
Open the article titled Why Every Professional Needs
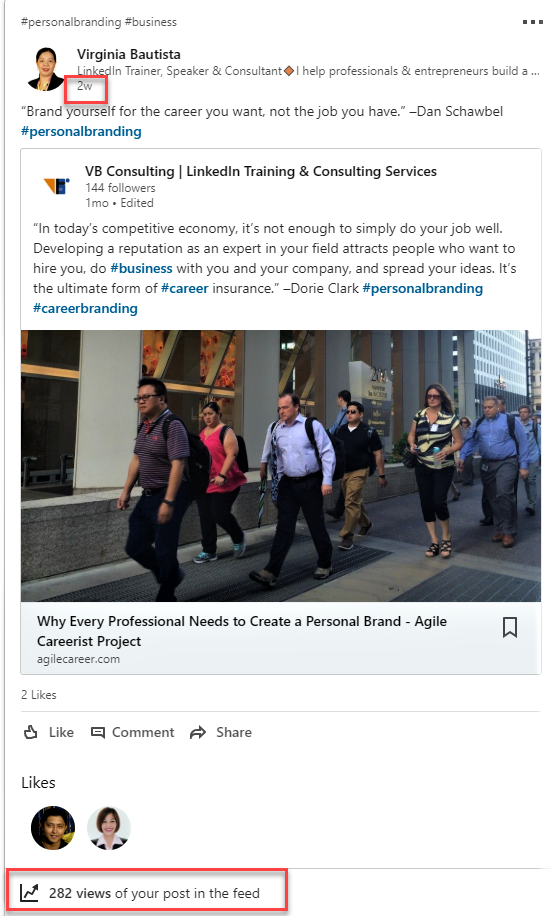[x=242, y=631]
